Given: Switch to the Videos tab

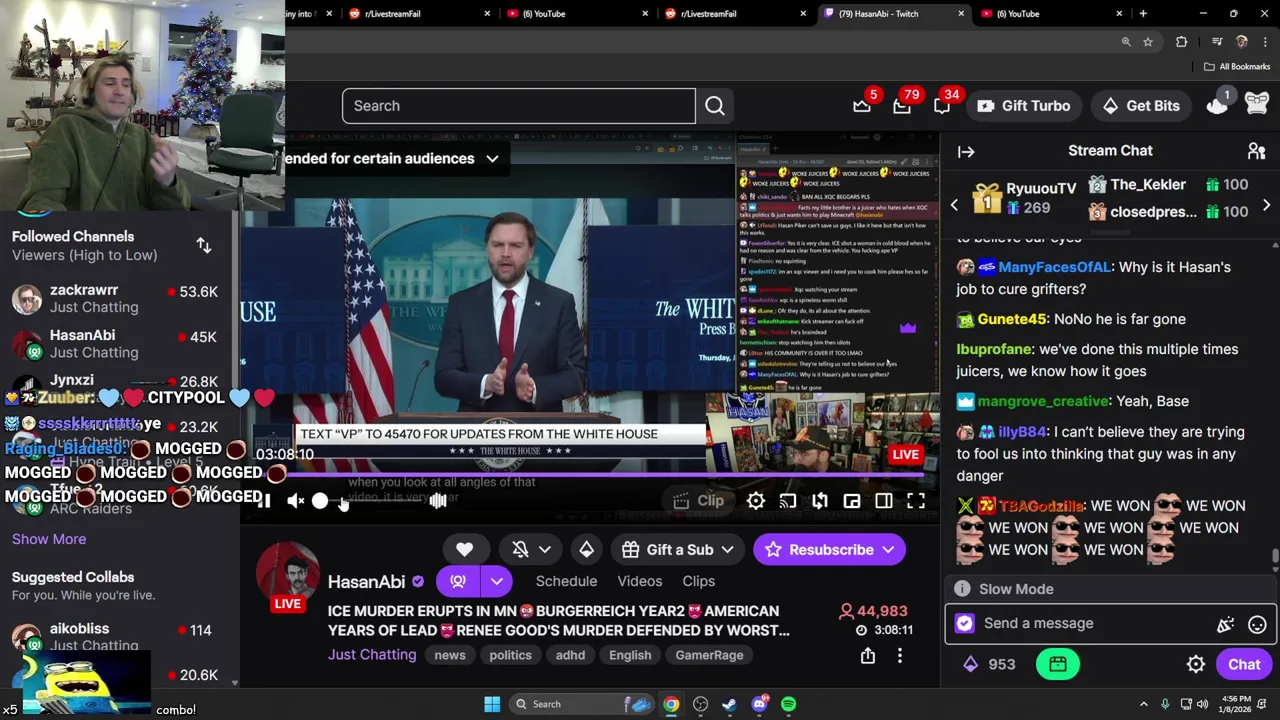Looking at the screenshot, I should click(640, 581).
